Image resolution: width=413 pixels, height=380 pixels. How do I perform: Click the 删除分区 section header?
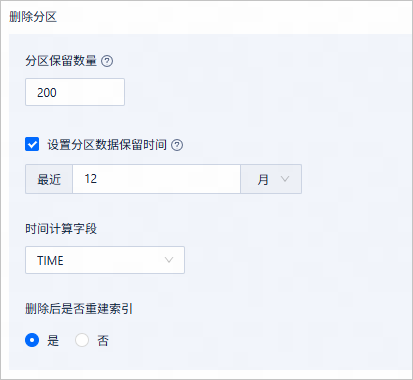coord(33,17)
